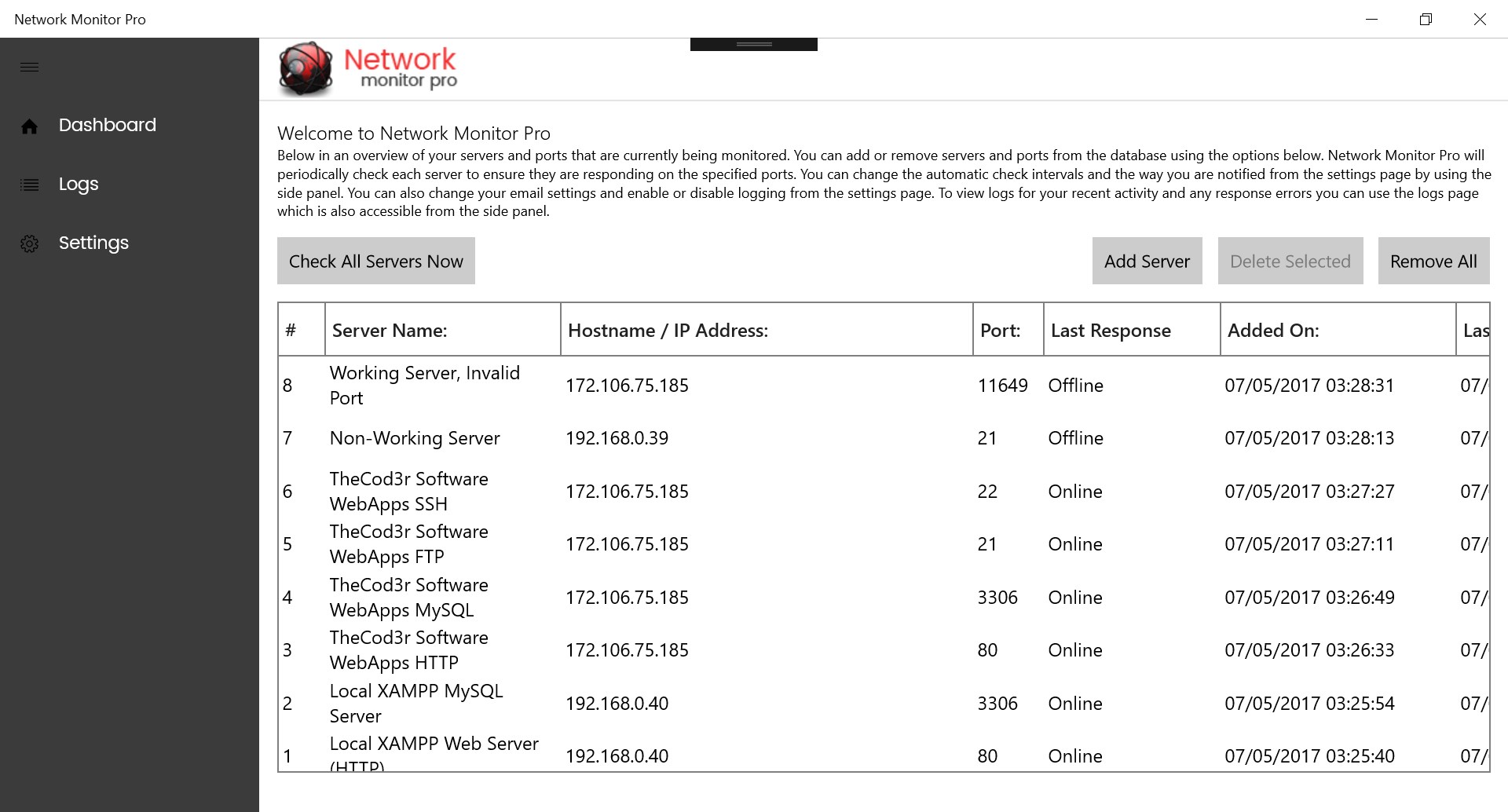The width and height of the screenshot is (1508, 812).
Task: Open the Dashboard menu item
Action: [x=107, y=125]
